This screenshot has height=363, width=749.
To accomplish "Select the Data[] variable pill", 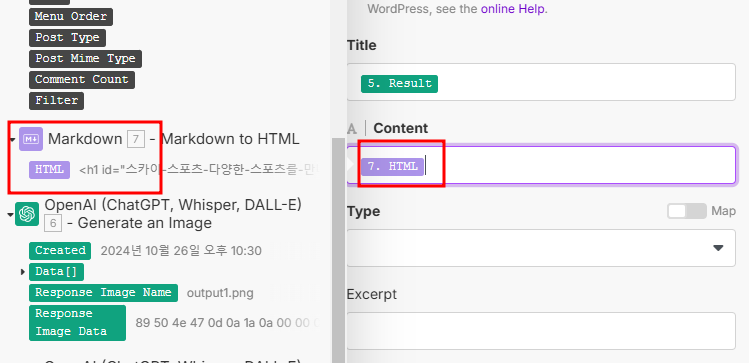I will tap(56, 272).
